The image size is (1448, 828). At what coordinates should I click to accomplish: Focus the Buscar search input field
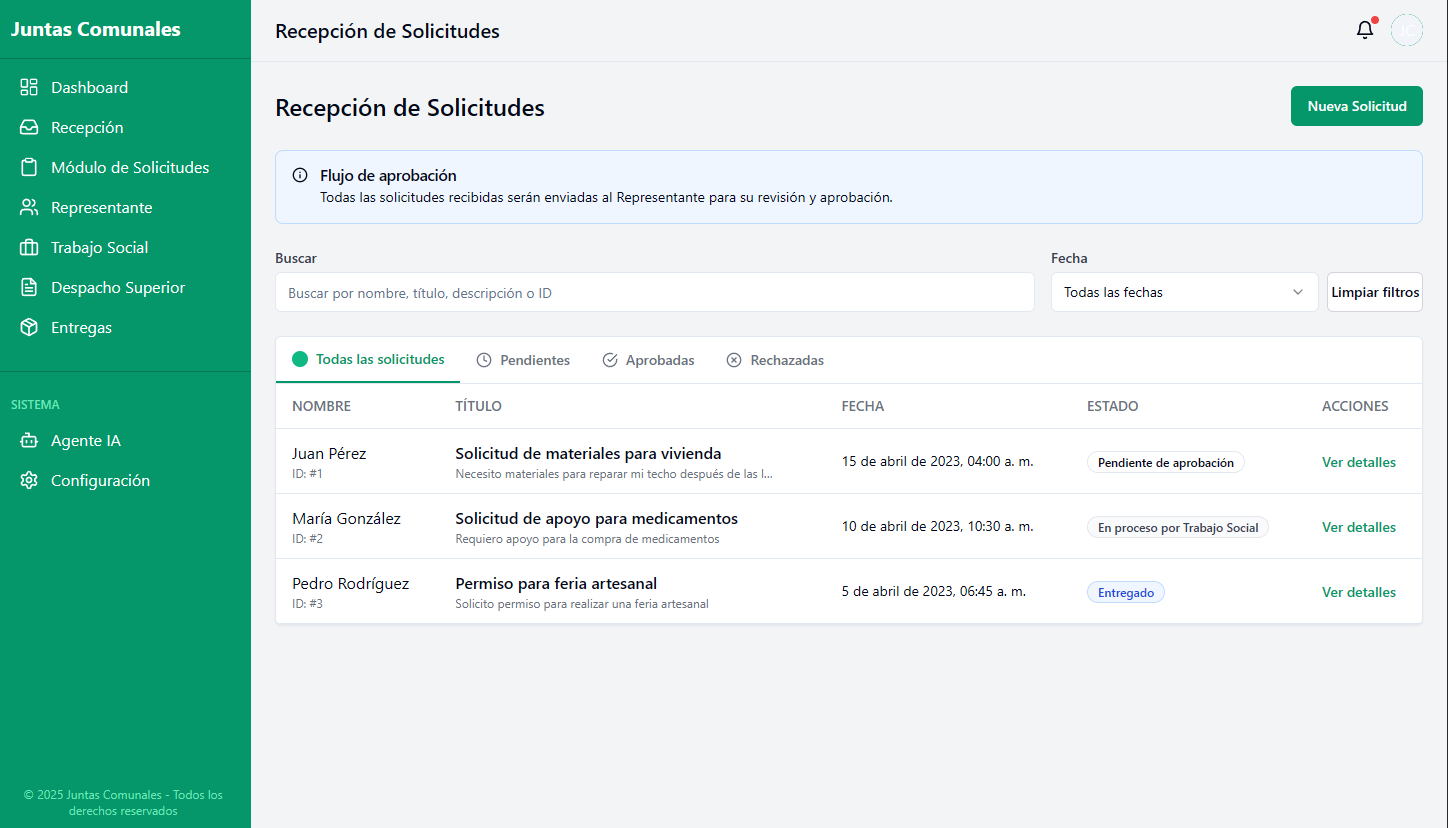click(x=654, y=292)
